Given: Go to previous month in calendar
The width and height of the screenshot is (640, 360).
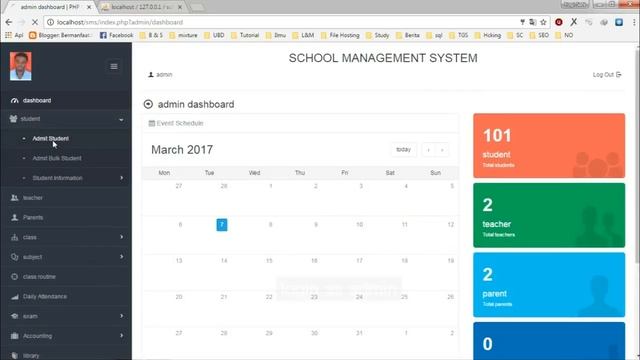Looking at the screenshot, I should coord(429,150).
